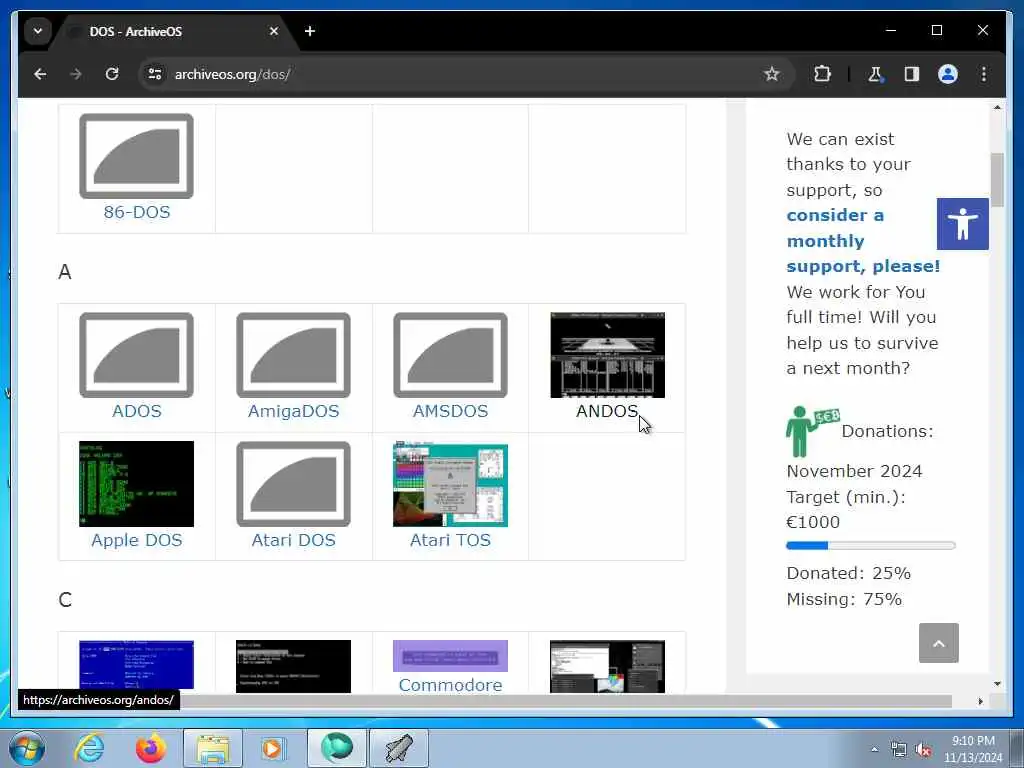Add a new browser tab
Screen dimensions: 1024x768
[310, 31]
